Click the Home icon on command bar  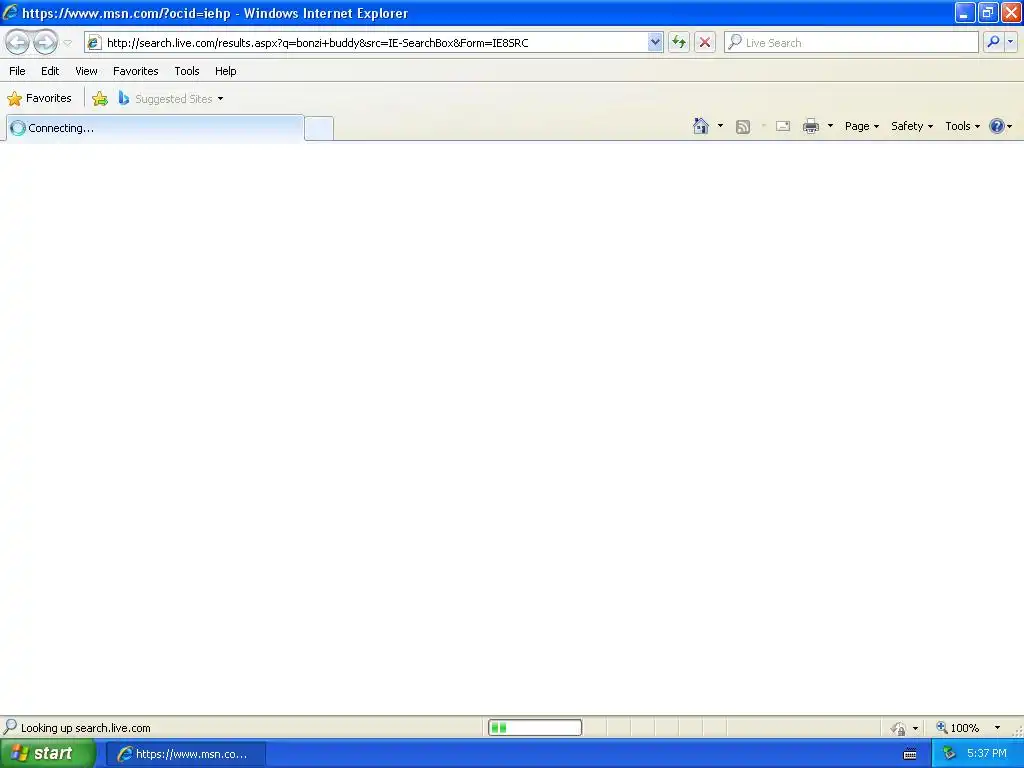pos(701,126)
